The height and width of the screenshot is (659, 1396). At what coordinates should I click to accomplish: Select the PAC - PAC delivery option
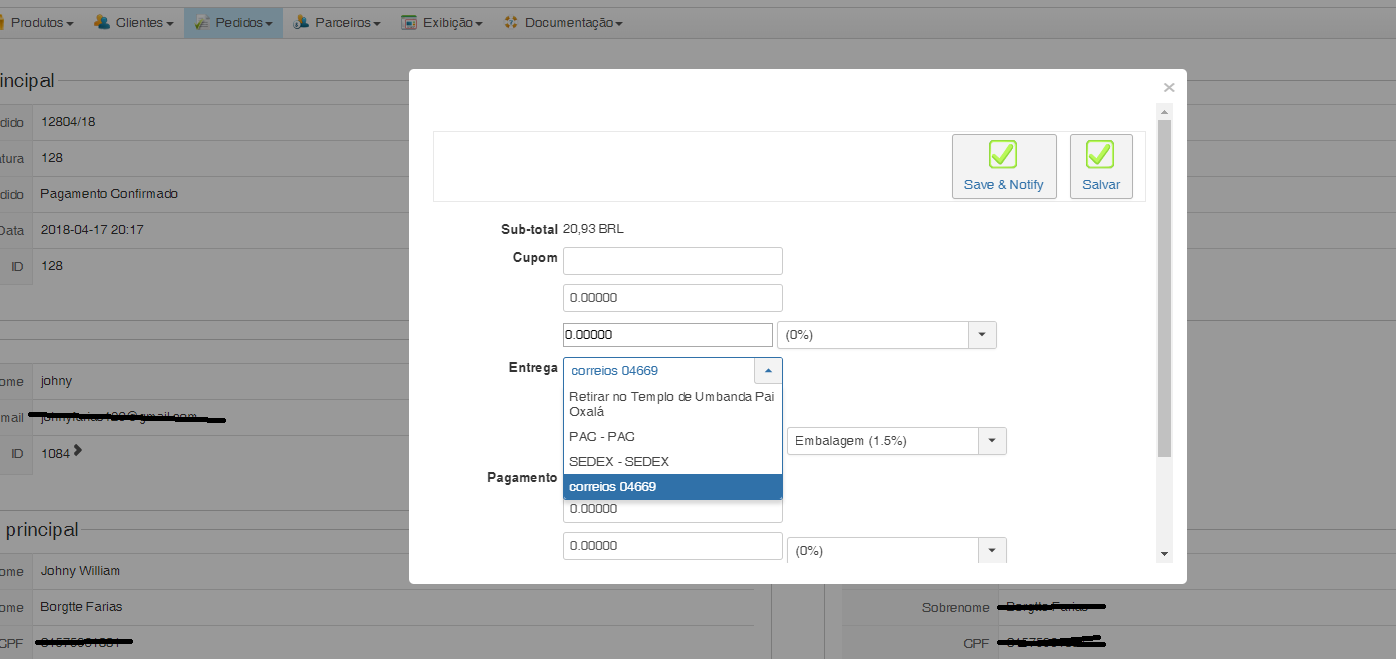point(672,436)
